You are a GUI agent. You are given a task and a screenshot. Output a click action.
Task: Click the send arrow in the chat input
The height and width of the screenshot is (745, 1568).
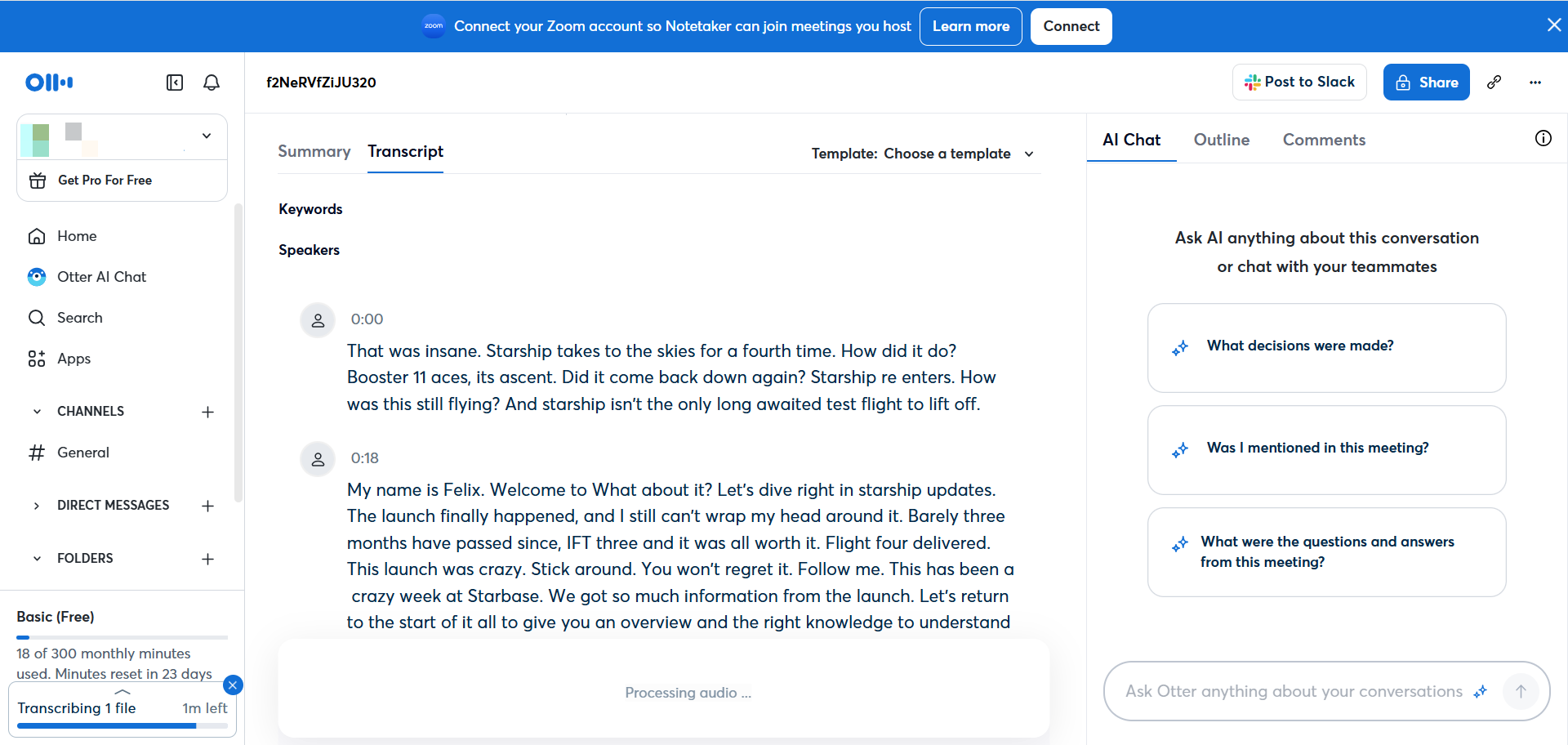(x=1521, y=691)
